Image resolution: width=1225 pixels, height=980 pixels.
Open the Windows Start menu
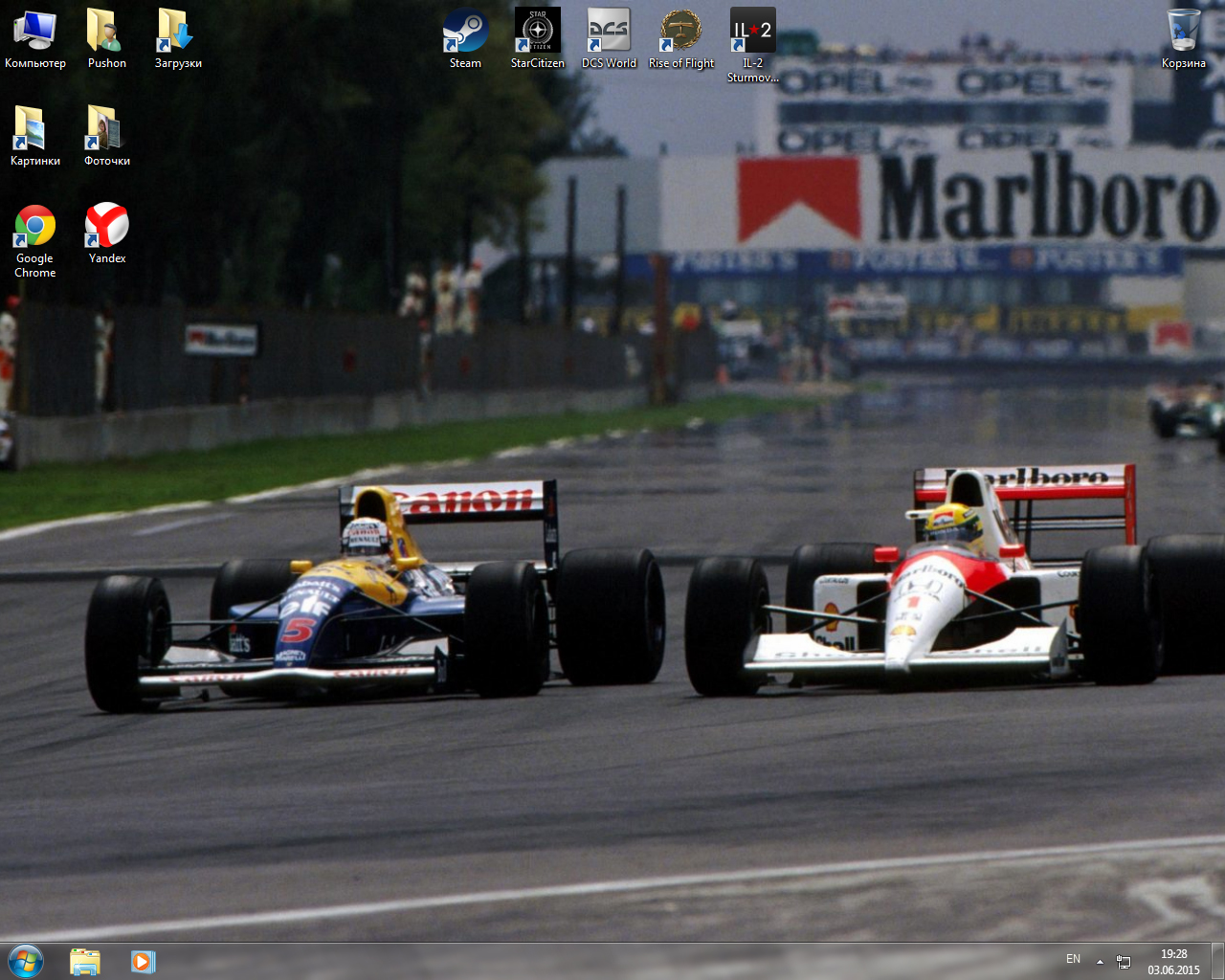(x=26, y=961)
